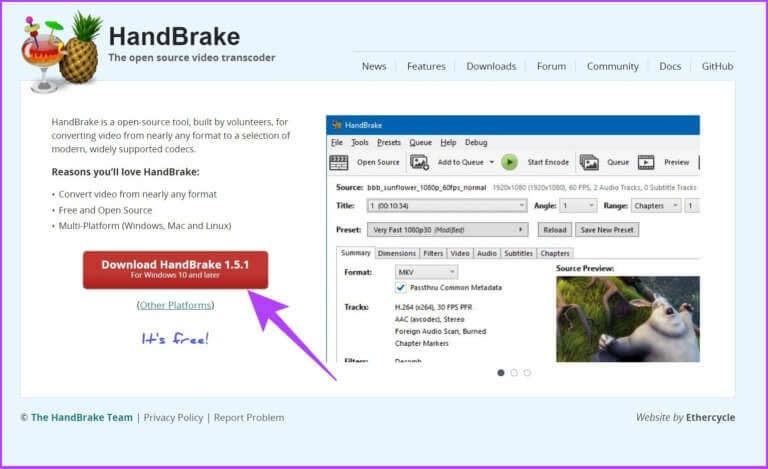Click the Report Problem link
This screenshot has width=768, height=469.
(249, 418)
